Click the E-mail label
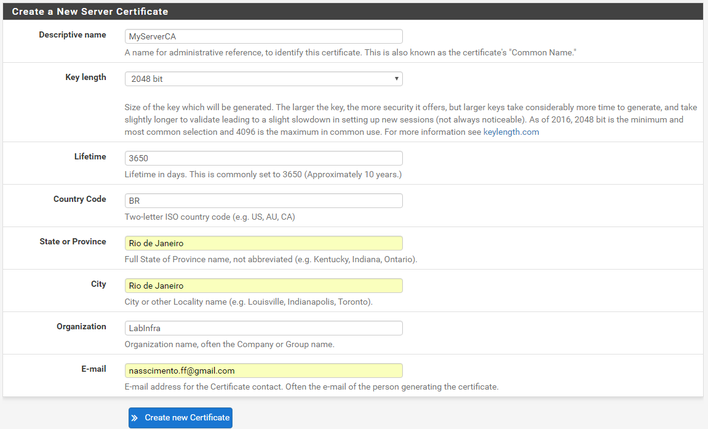 pos(94,369)
